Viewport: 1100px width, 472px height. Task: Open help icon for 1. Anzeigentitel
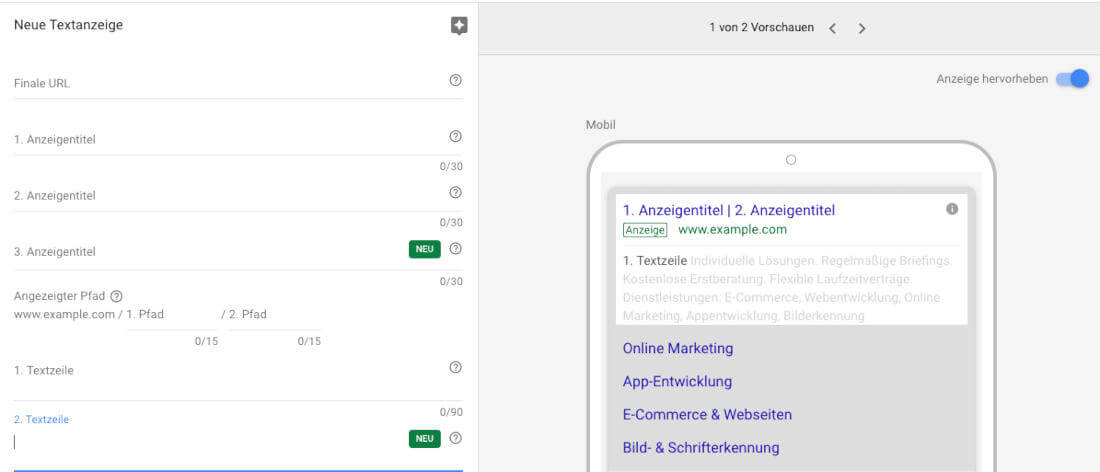455,136
